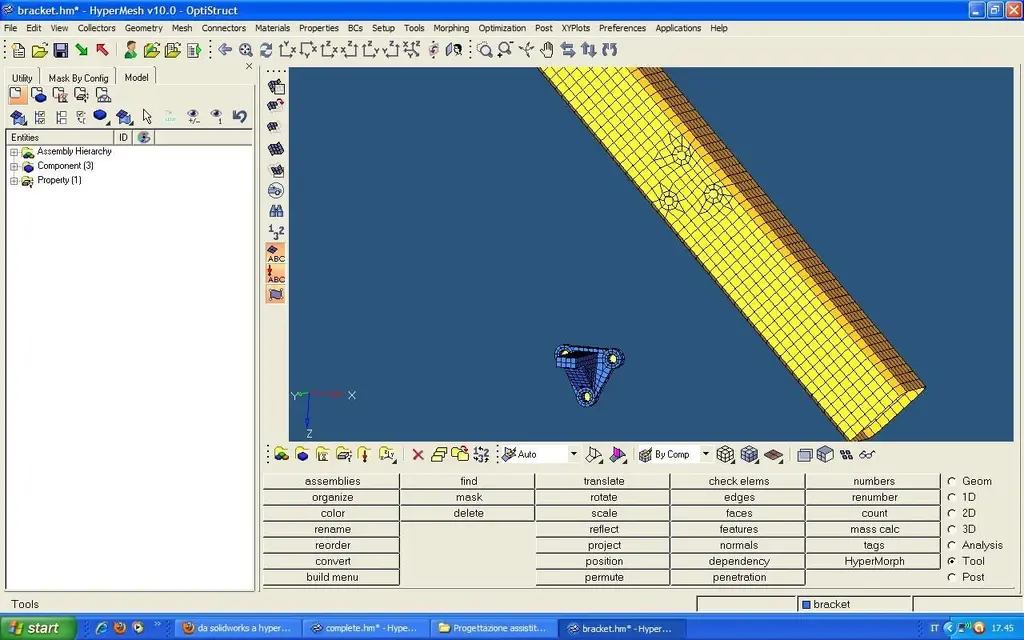
Task: Select the Pan hand tool icon
Action: click(547, 50)
